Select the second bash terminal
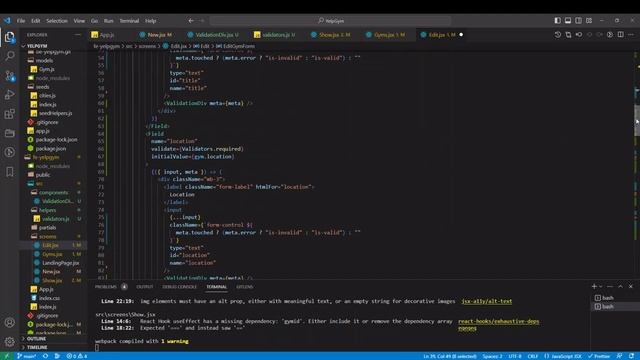The height and width of the screenshot is (360, 640). point(608,307)
